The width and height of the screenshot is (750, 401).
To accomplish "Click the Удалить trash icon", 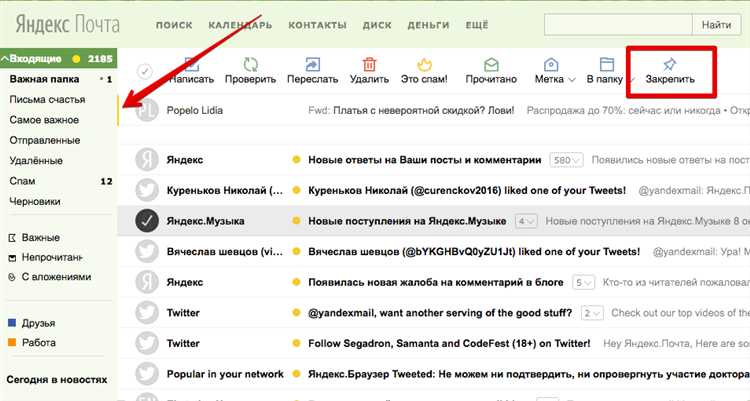I will tap(369, 64).
